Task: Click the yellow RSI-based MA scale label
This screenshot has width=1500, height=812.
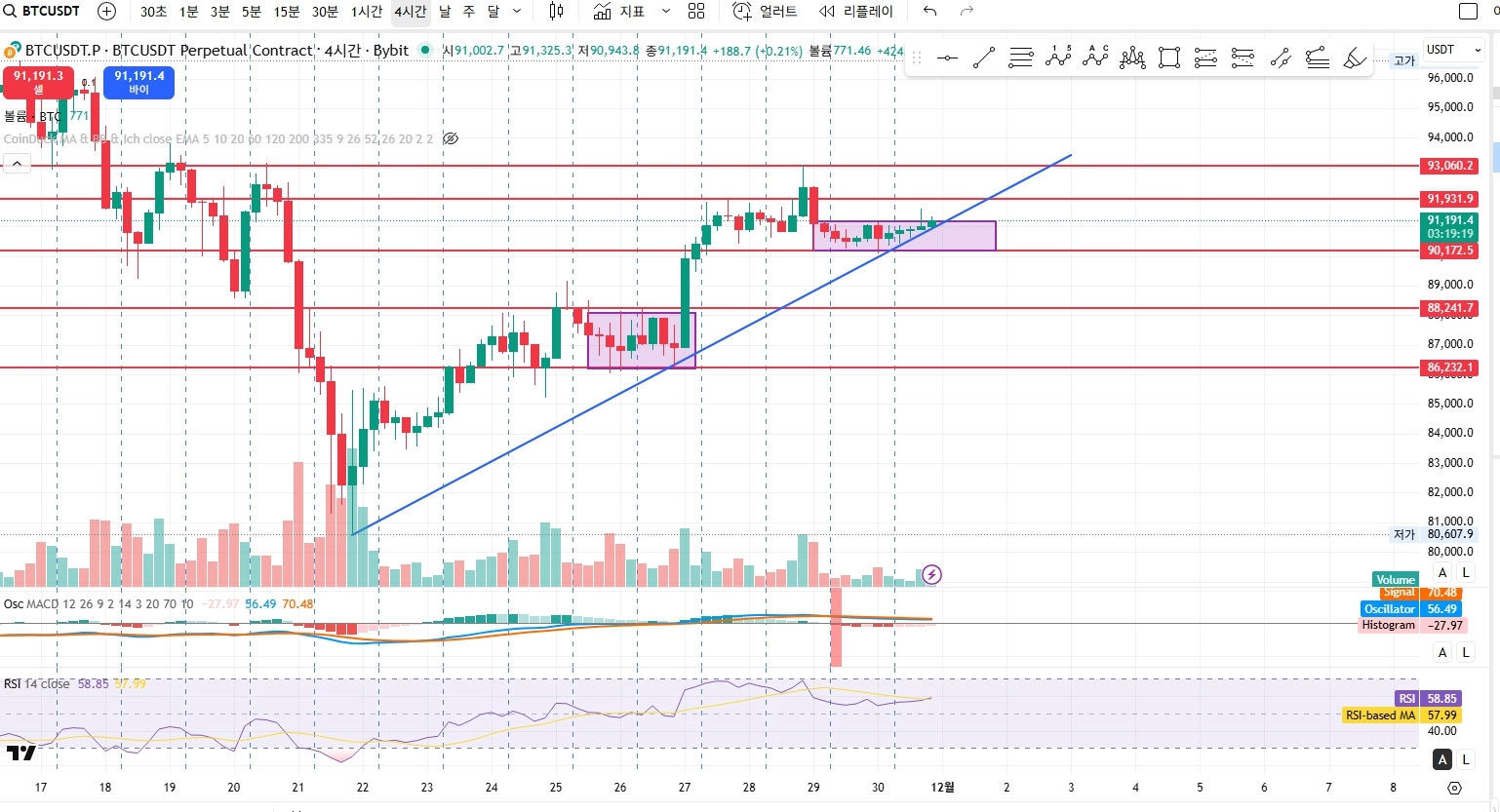Action: click(1380, 715)
